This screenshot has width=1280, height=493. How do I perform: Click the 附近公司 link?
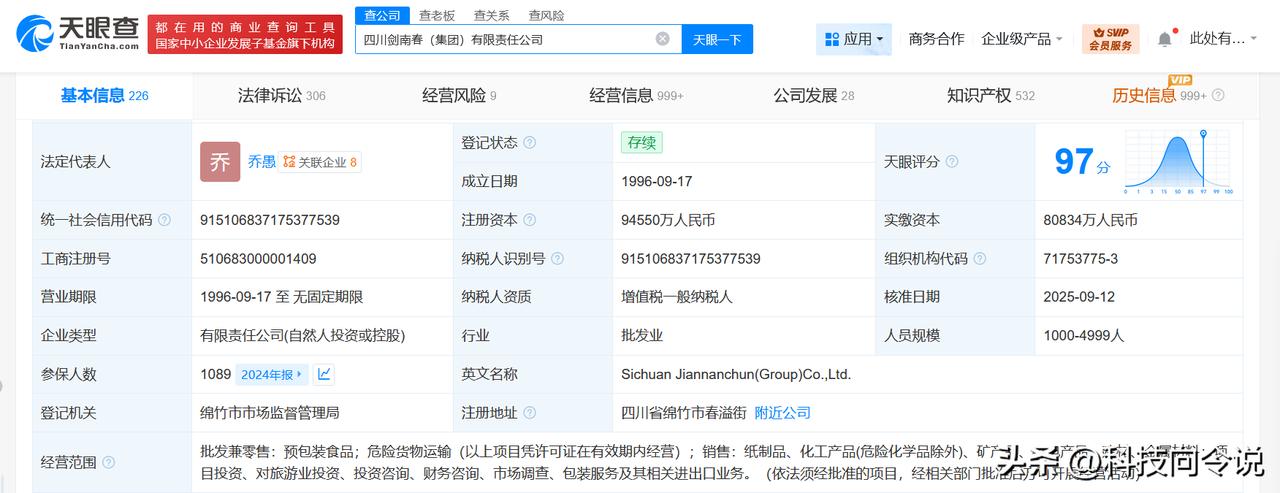click(x=783, y=413)
